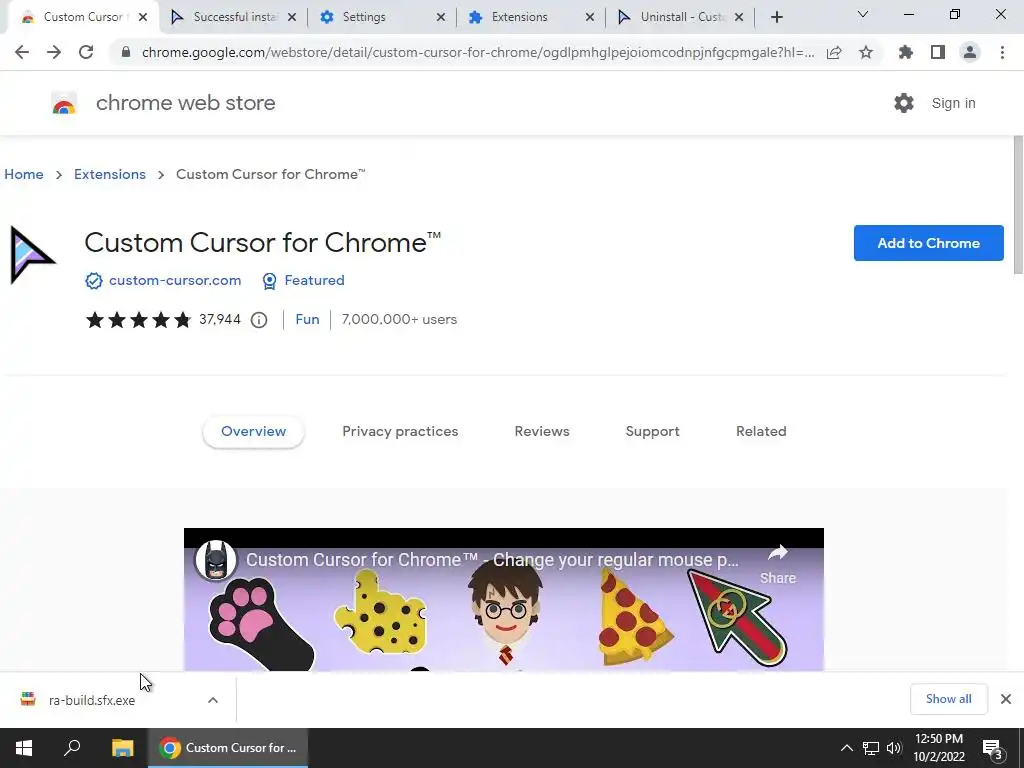Open volume control in tray

(894, 748)
